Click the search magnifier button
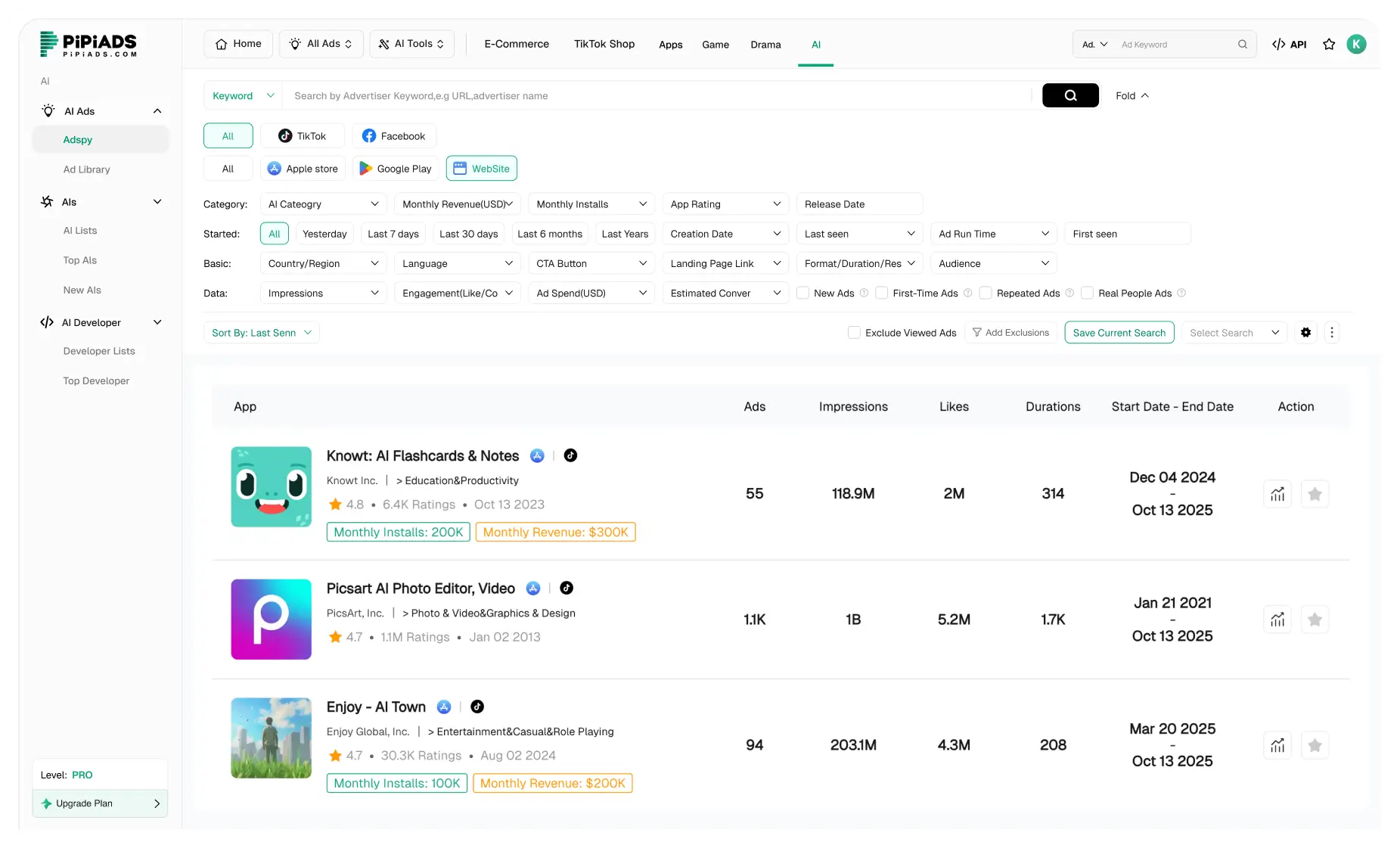Screen dimensions: 1400x848 [x=1070, y=95]
